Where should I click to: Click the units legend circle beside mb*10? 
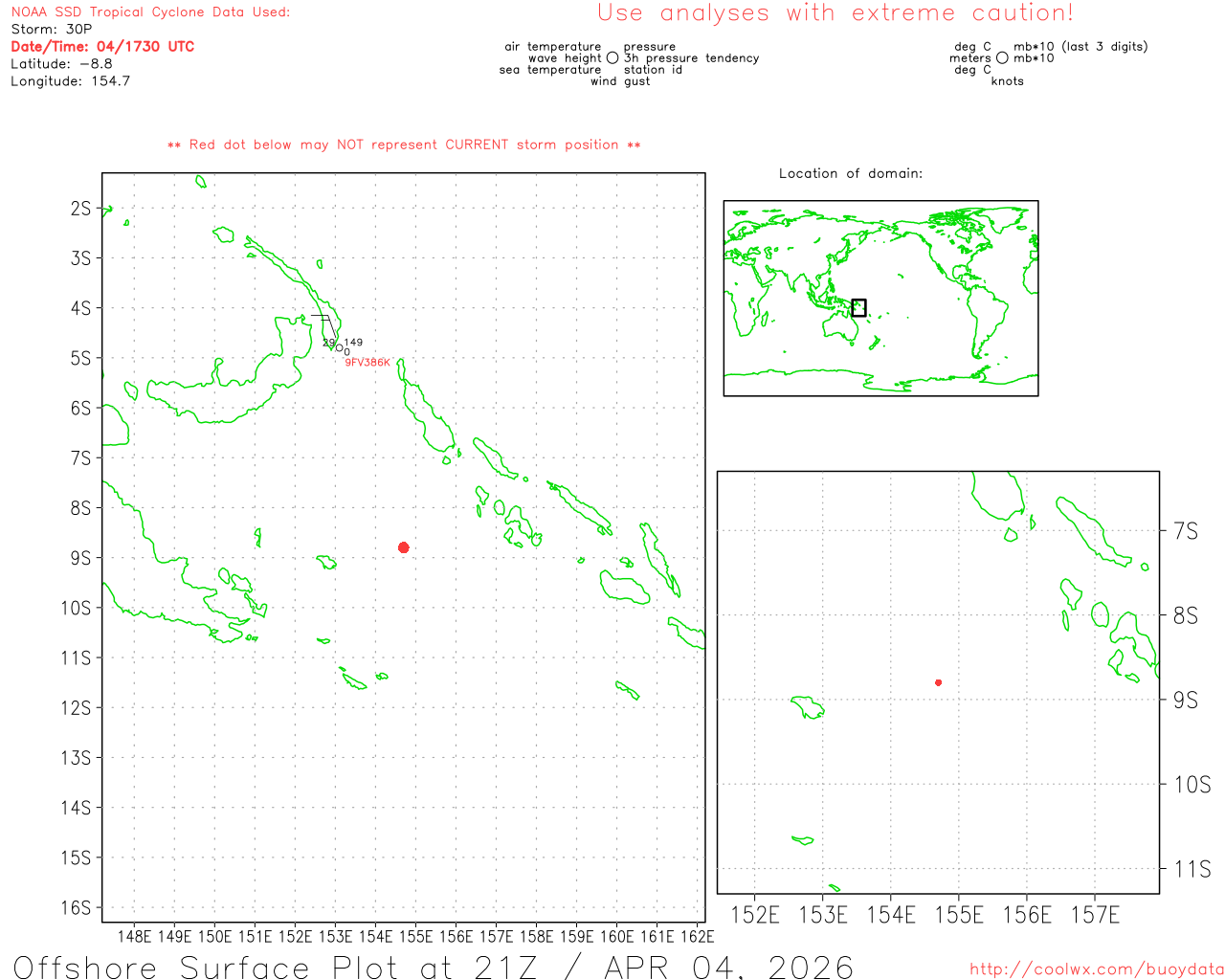tap(1002, 58)
